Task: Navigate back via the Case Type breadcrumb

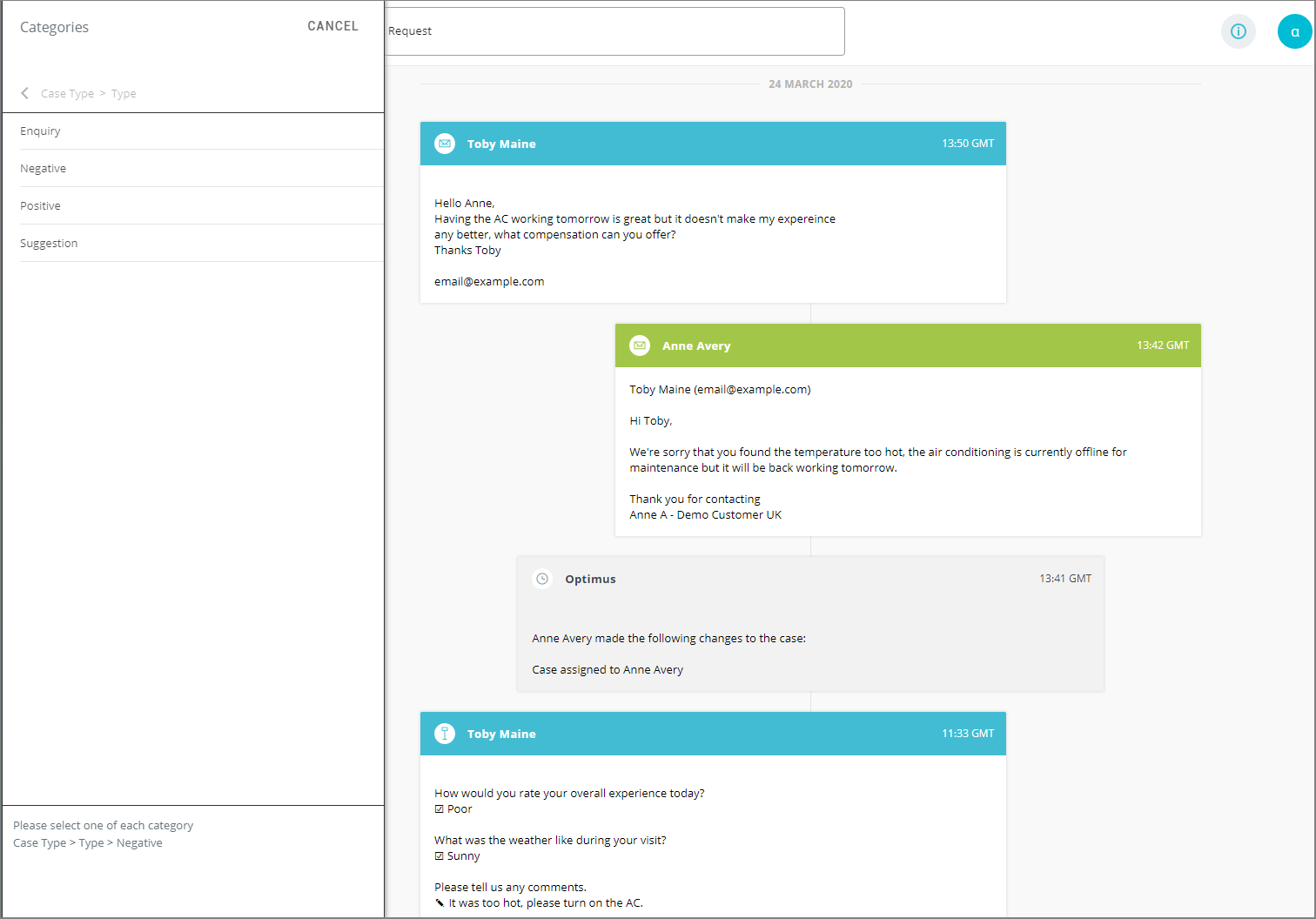Action: (68, 93)
